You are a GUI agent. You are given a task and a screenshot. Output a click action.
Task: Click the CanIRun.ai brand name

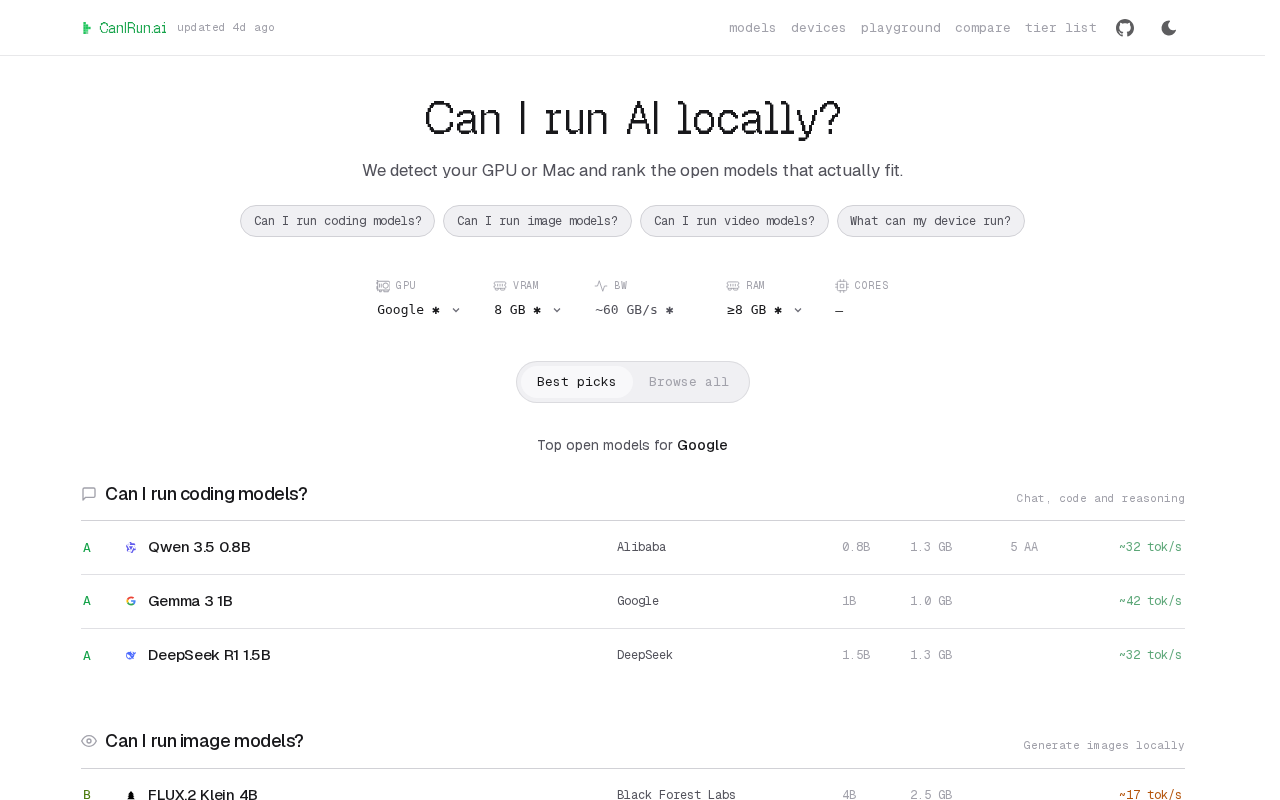(133, 28)
